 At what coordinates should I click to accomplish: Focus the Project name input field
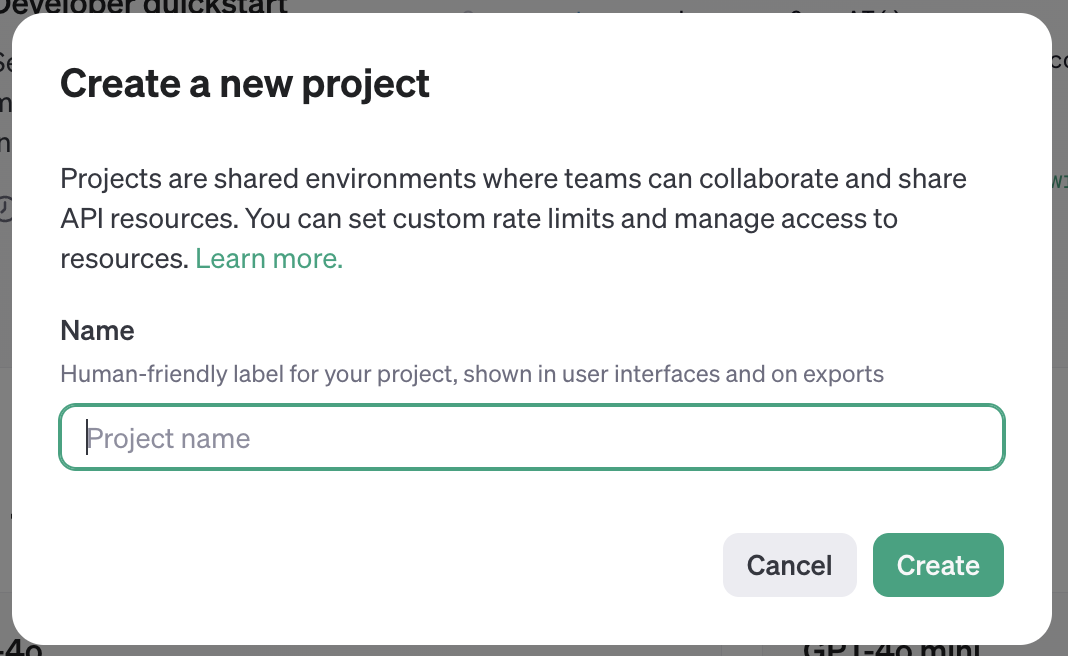pyautogui.click(x=532, y=438)
